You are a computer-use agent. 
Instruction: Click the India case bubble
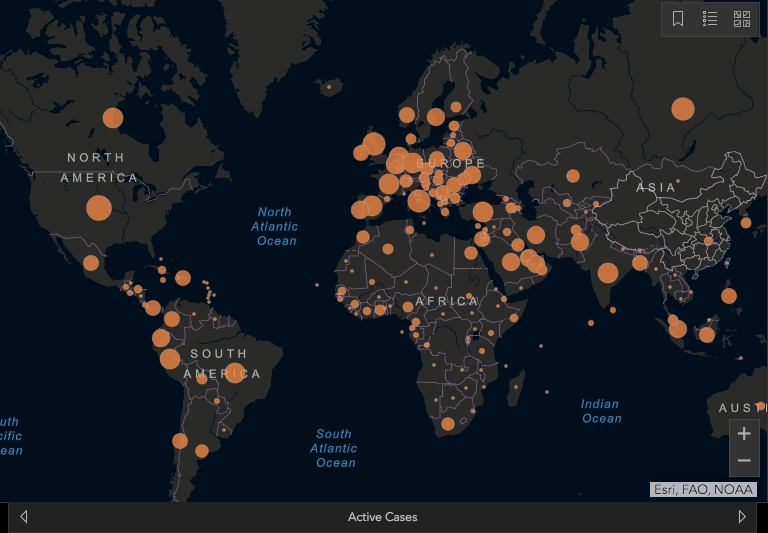pos(608,273)
